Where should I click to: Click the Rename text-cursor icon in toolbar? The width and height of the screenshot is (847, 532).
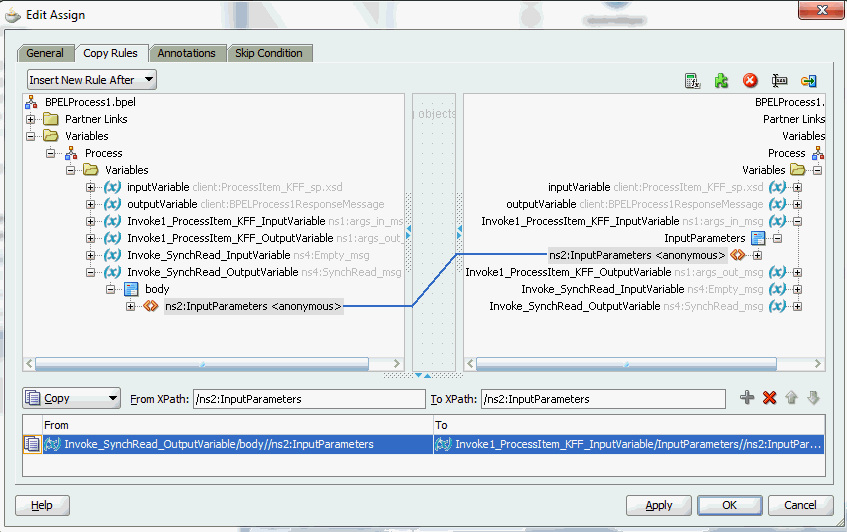coord(779,81)
